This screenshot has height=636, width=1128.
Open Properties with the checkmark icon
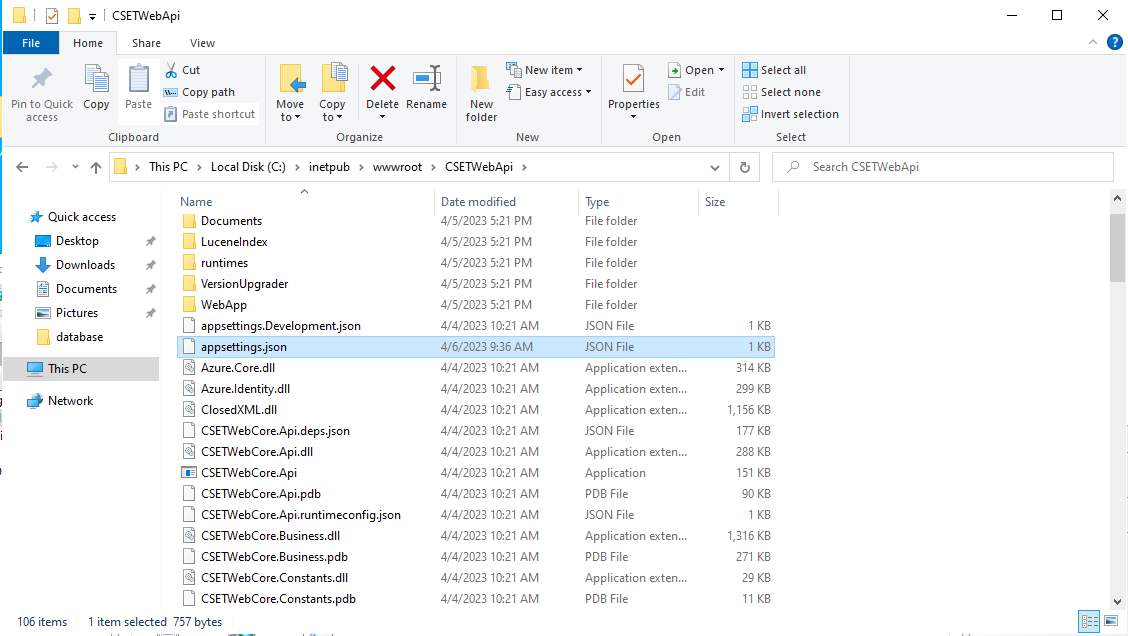point(633,79)
